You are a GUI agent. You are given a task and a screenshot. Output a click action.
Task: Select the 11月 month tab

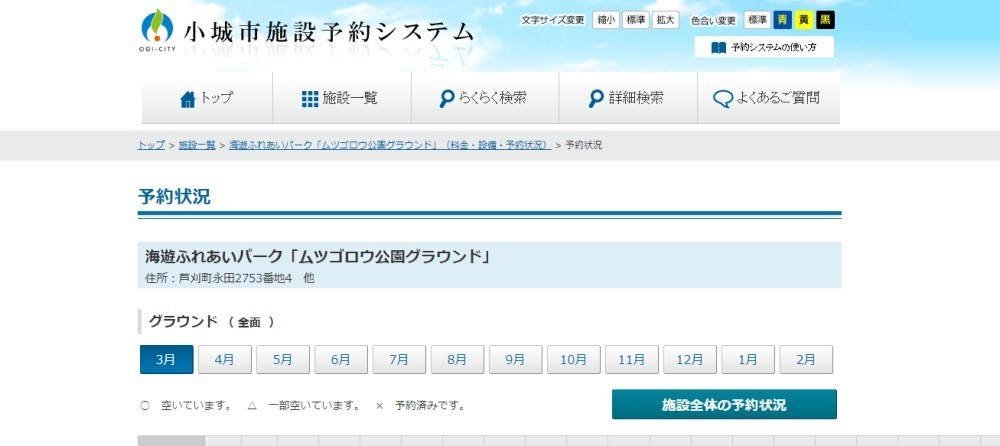point(631,359)
